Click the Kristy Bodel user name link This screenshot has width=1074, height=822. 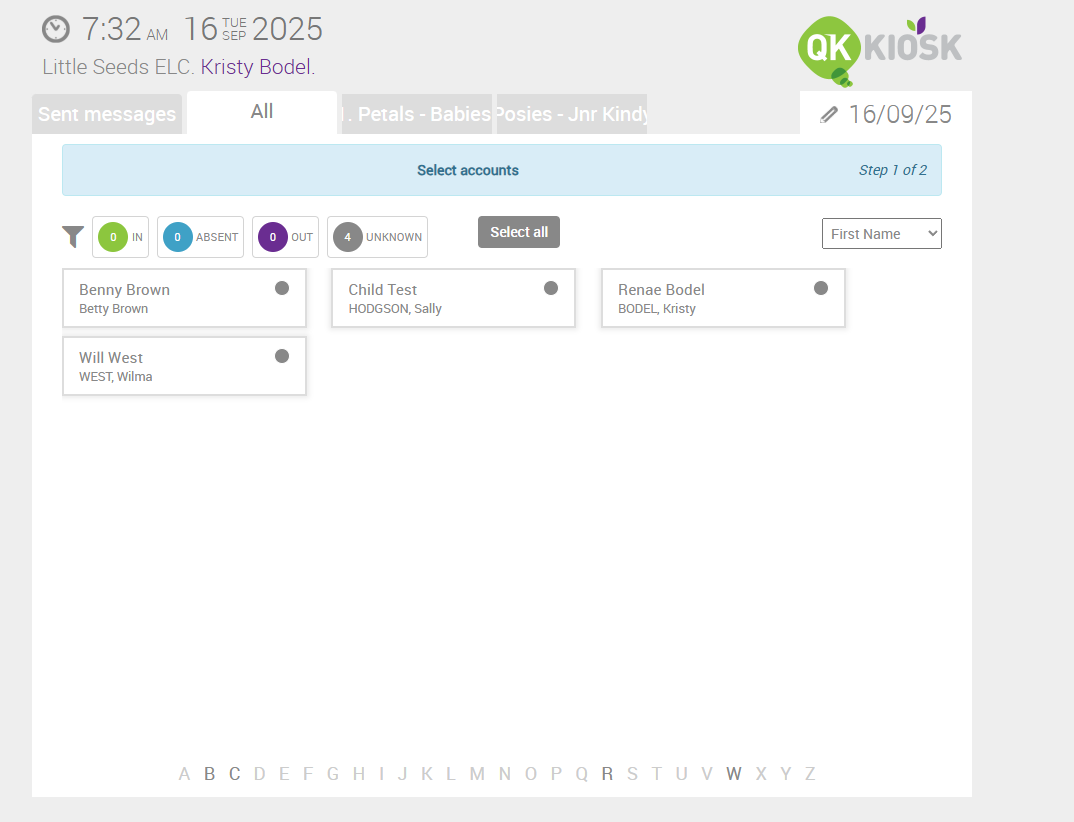click(257, 67)
